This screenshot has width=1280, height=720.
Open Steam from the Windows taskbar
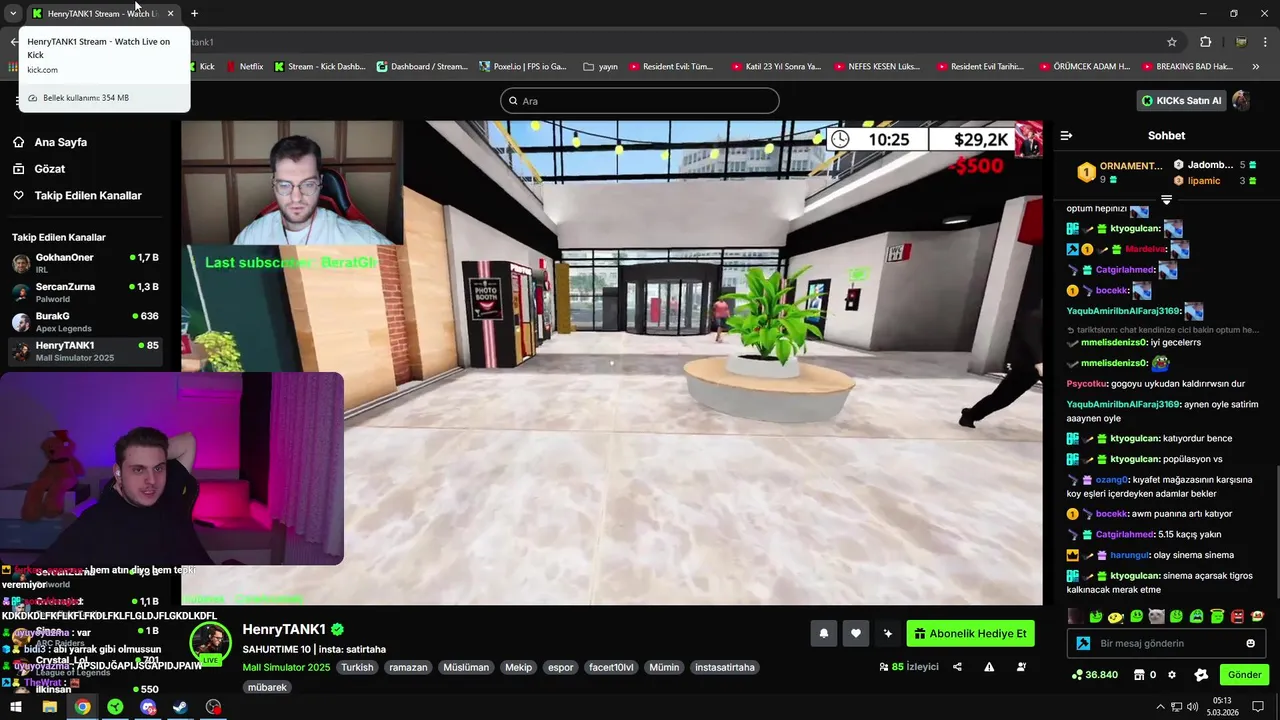(x=180, y=707)
